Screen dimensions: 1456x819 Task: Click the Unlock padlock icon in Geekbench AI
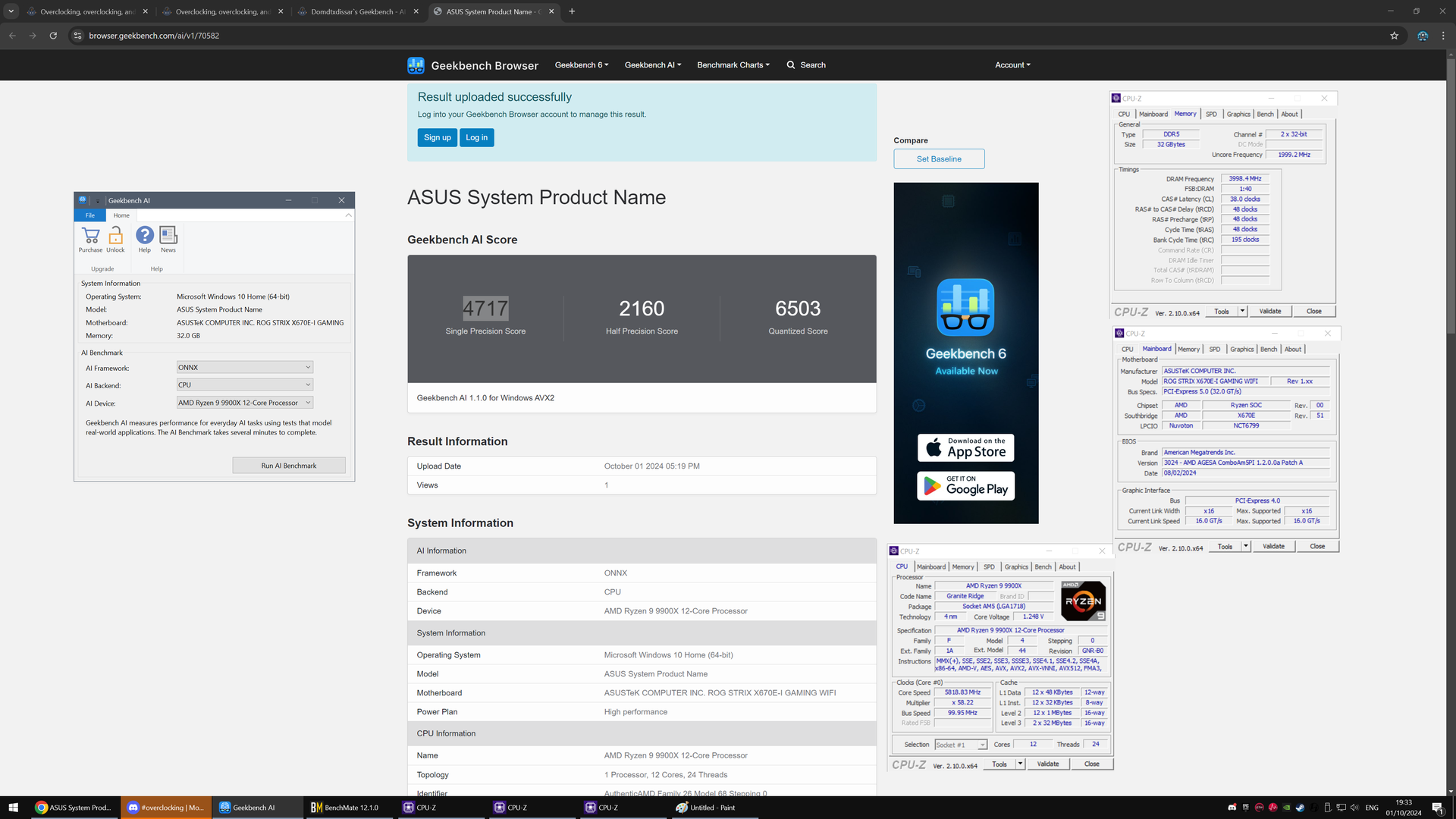click(115, 236)
